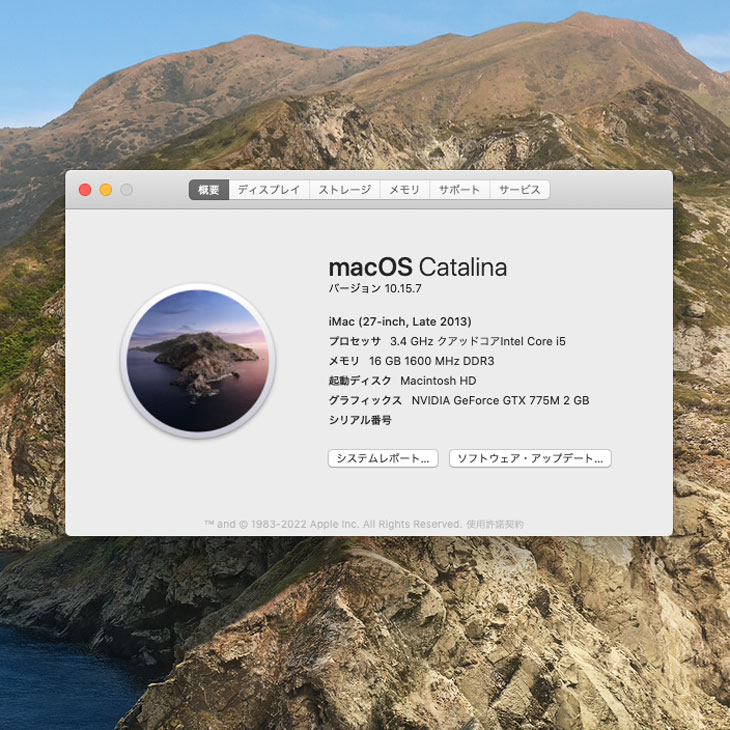The height and width of the screenshot is (730, 730).
Task: Click the 3.4 GHz クアッドコアIntel Core i5 value
Action: coord(478,341)
